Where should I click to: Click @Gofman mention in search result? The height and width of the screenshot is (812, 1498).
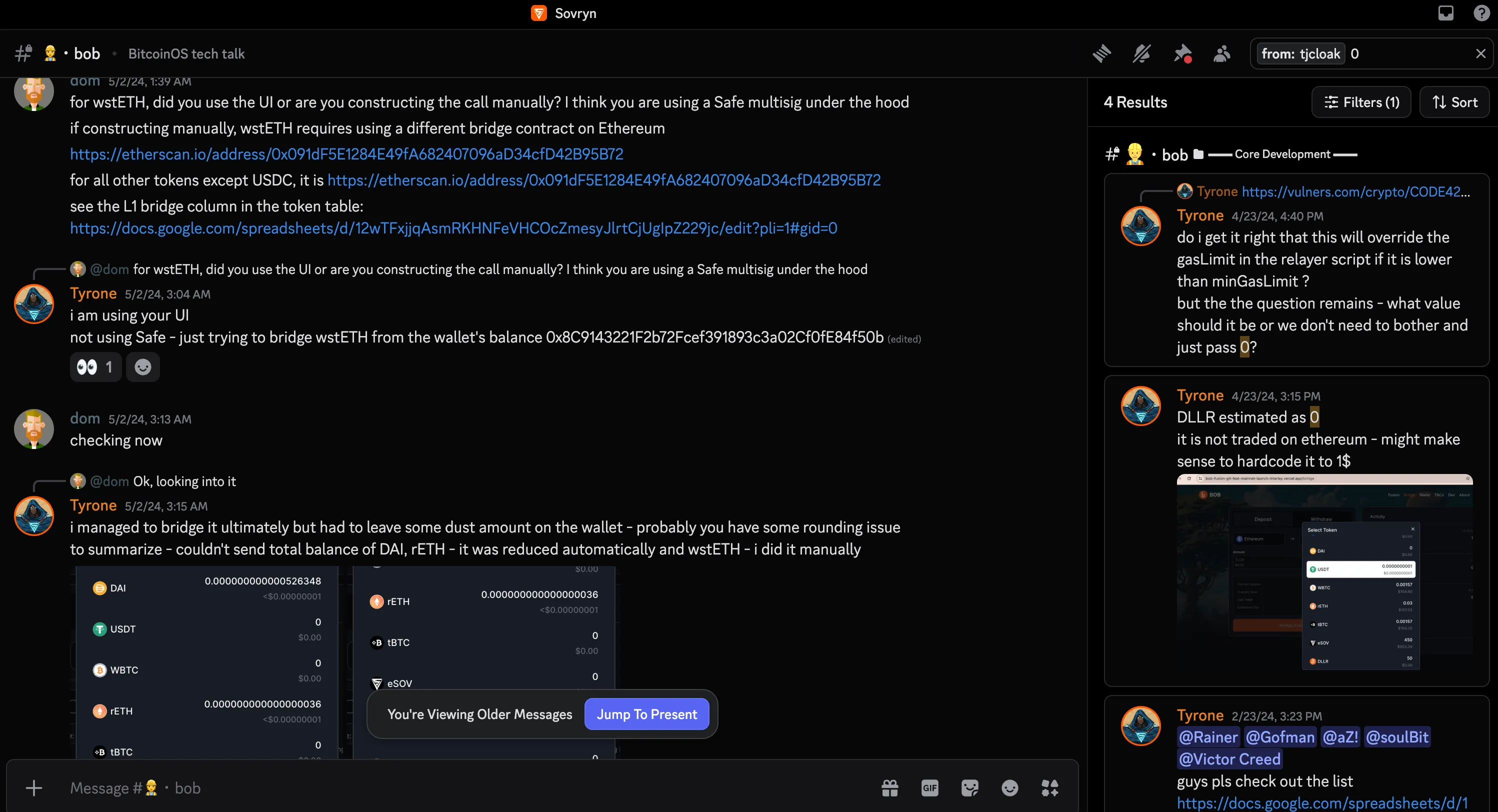click(1280, 737)
